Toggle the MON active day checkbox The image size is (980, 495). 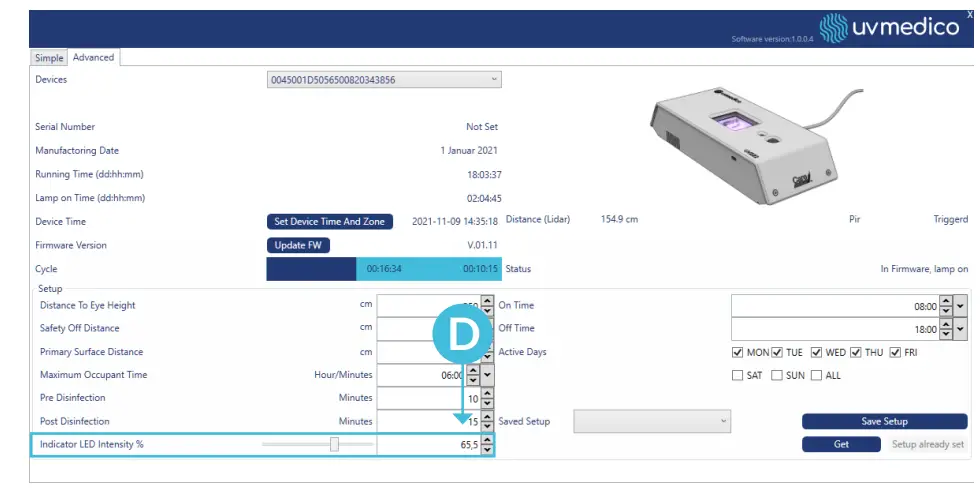(738, 352)
